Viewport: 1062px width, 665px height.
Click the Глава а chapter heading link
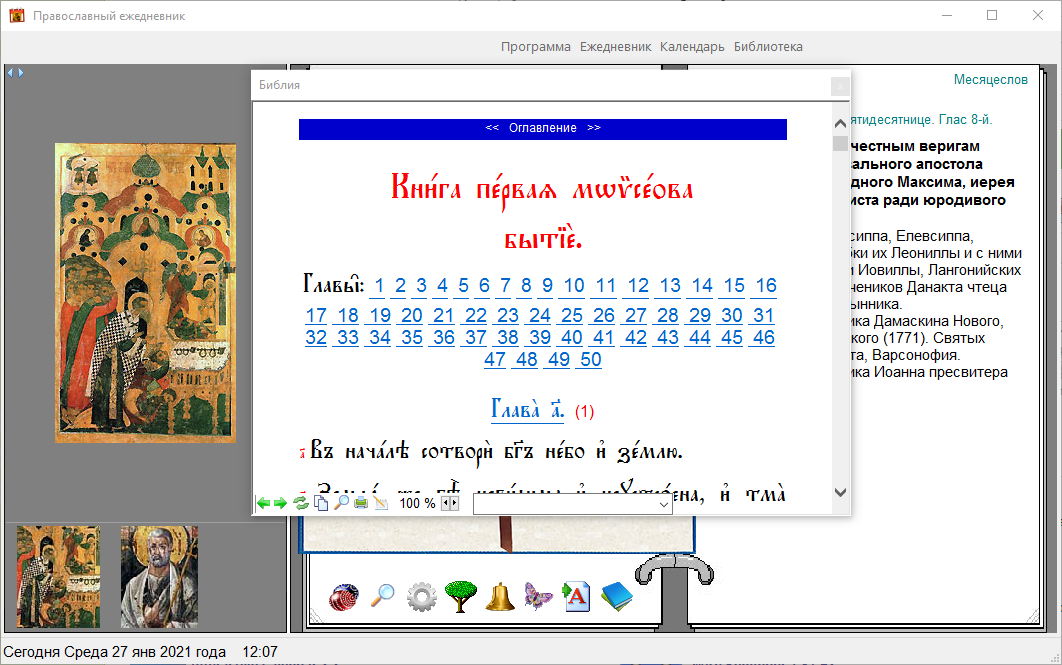coord(527,410)
